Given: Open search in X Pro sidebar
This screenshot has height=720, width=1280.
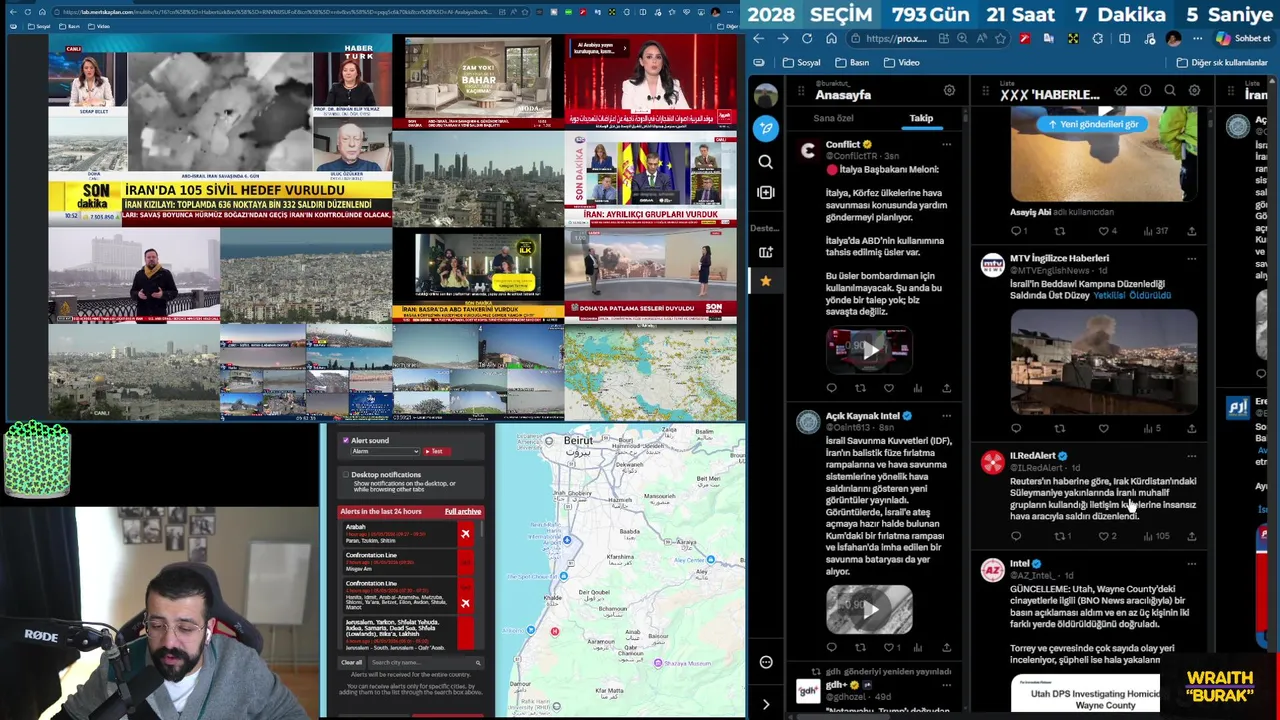Looking at the screenshot, I should [765, 161].
